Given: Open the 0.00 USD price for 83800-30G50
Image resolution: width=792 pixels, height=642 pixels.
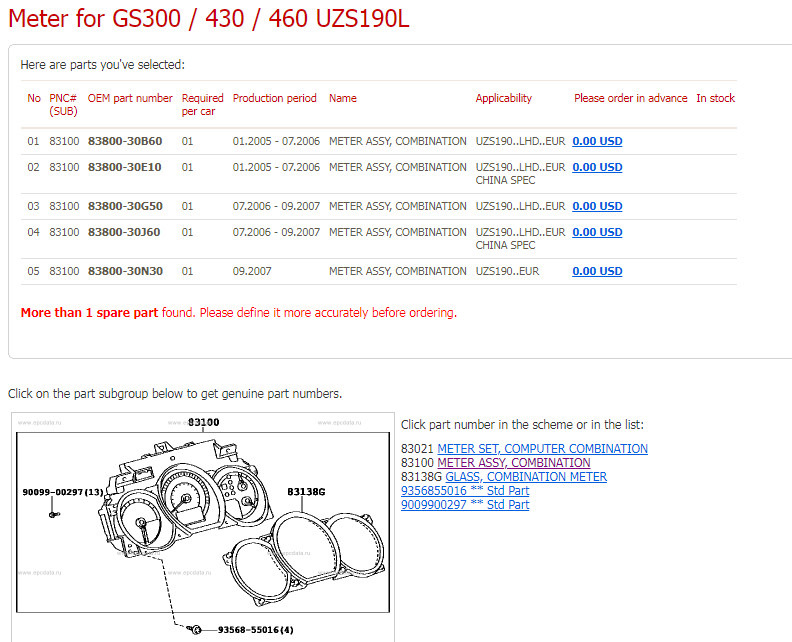Looking at the screenshot, I should (x=597, y=206).
